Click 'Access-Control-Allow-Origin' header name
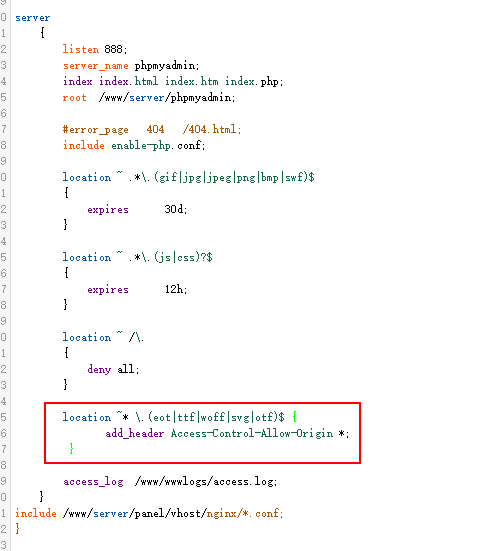This screenshot has width=477, height=551. coord(252,433)
